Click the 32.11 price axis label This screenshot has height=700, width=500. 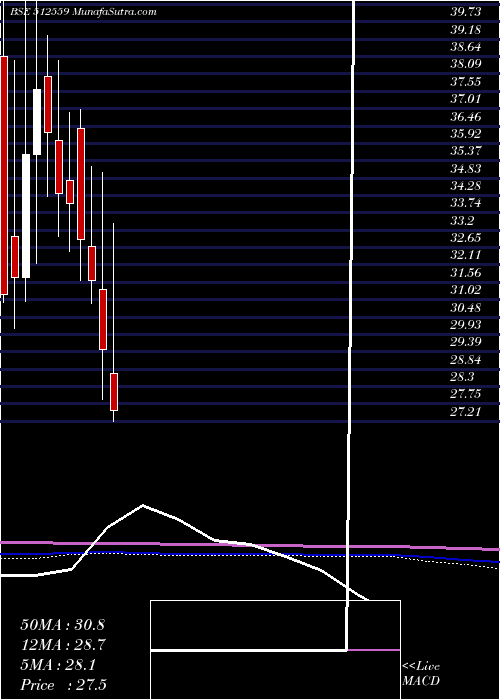coord(466,255)
